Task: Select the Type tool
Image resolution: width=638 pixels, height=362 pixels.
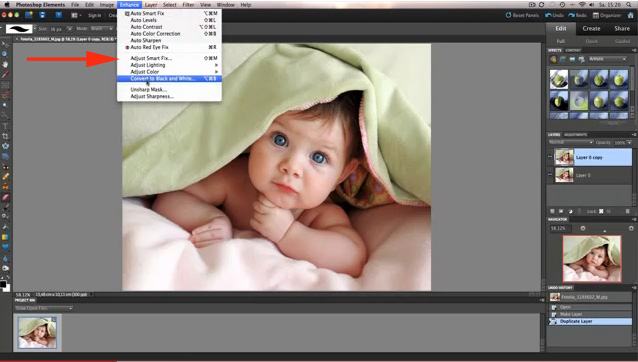Action: coord(5,126)
